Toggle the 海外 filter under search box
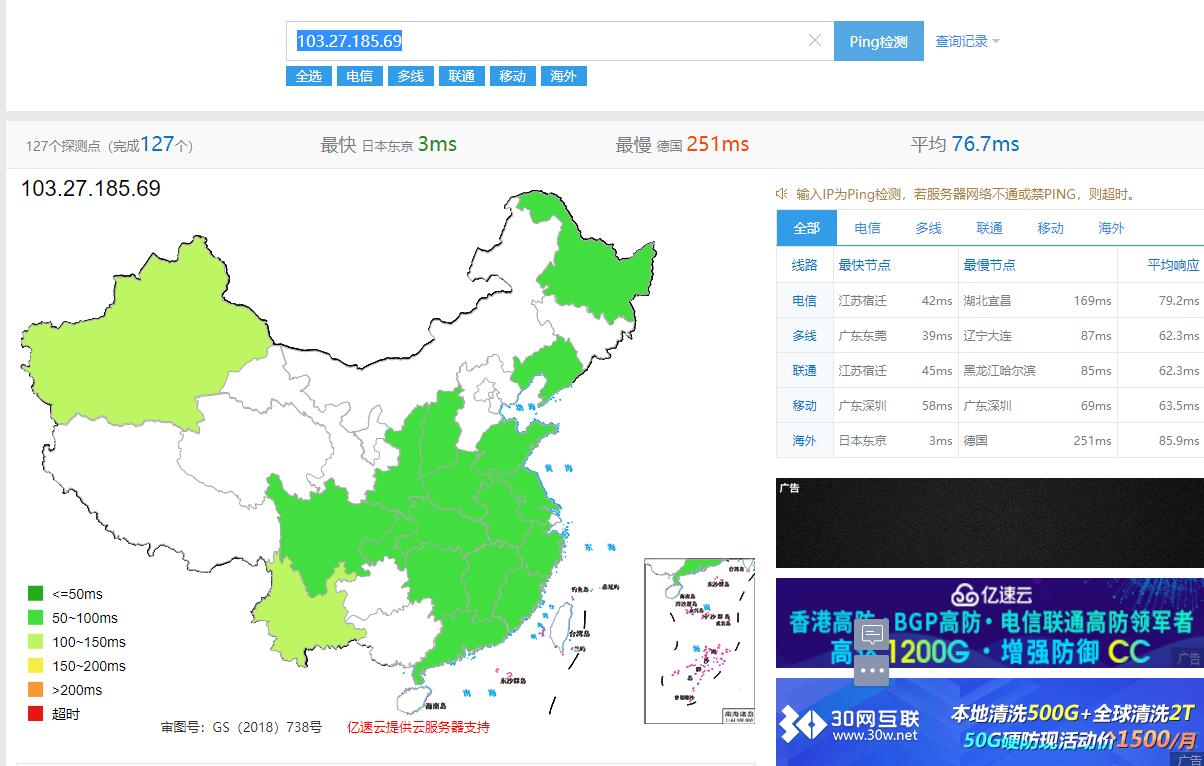Image resolution: width=1204 pixels, height=766 pixels. click(x=563, y=76)
